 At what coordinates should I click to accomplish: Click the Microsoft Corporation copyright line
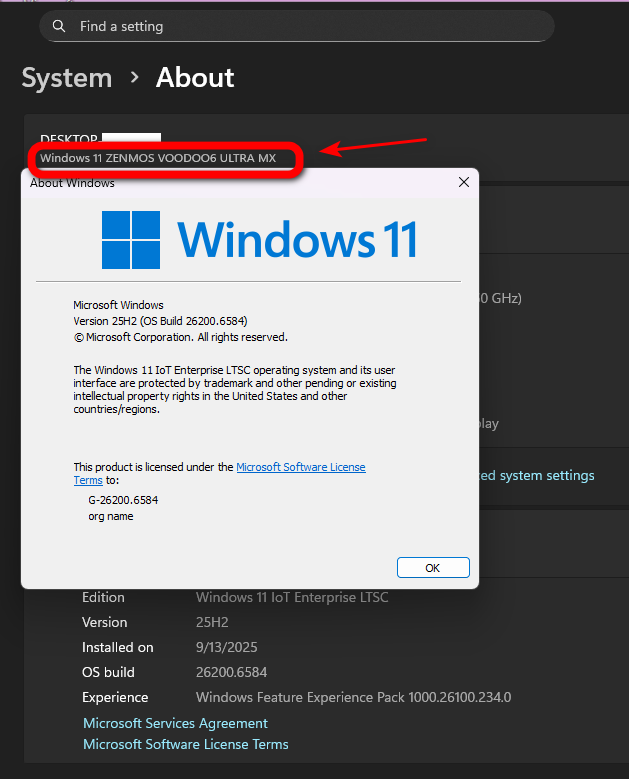[x=181, y=337]
